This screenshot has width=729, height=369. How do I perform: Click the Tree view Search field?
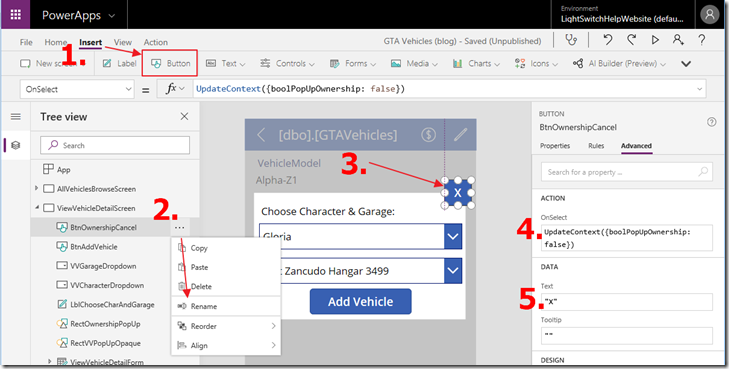click(x=115, y=145)
